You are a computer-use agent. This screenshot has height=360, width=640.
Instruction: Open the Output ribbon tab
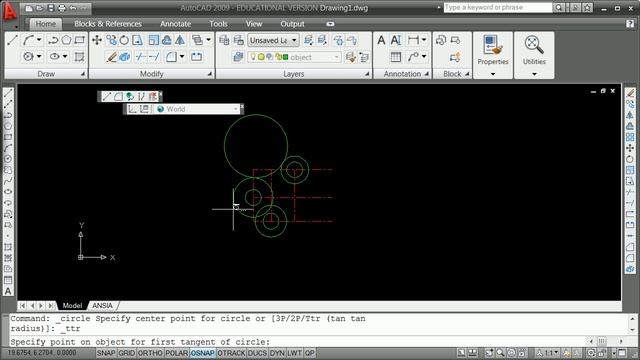[292, 24]
